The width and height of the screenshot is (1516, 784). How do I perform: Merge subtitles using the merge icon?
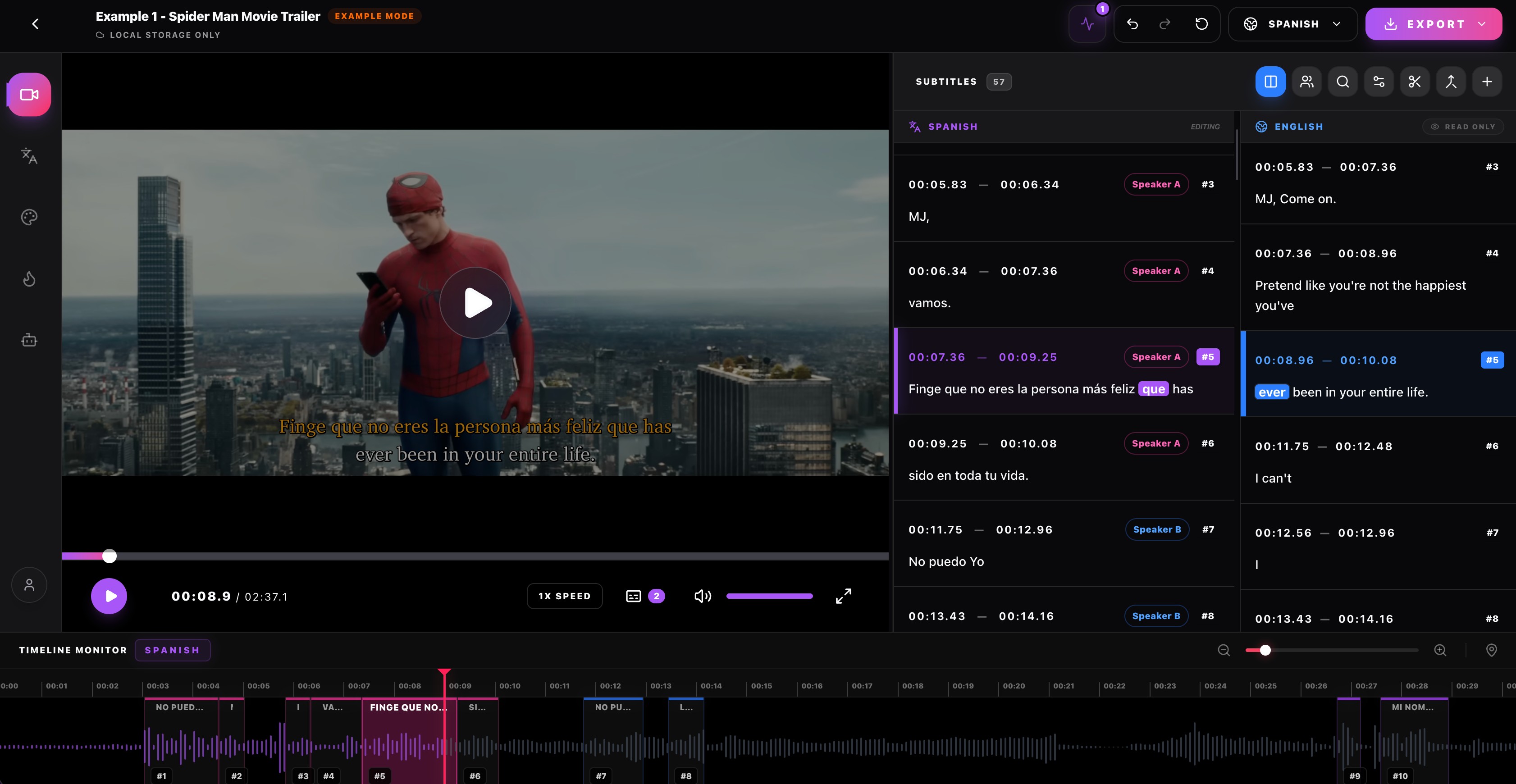[1451, 81]
